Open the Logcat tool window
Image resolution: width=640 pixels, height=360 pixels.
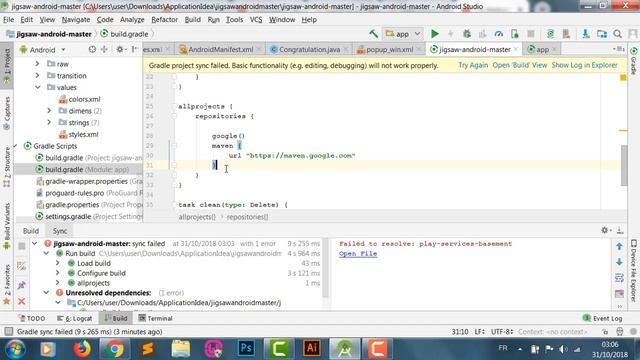pos(74,318)
